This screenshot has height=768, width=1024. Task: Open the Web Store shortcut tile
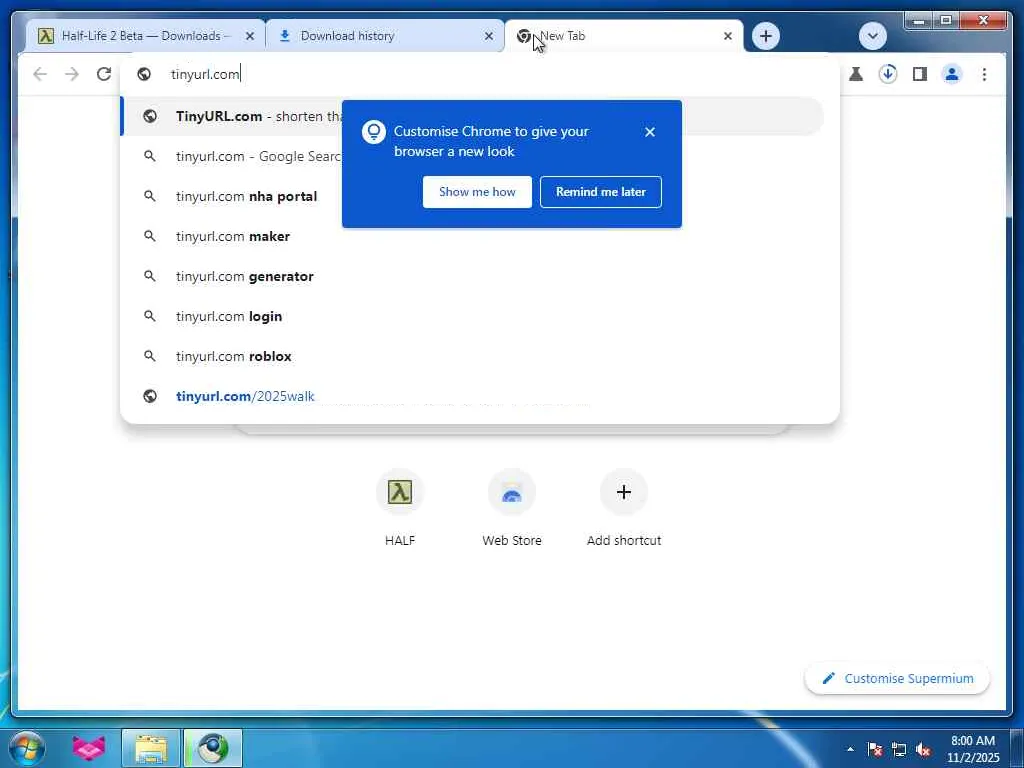pos(512,507)
